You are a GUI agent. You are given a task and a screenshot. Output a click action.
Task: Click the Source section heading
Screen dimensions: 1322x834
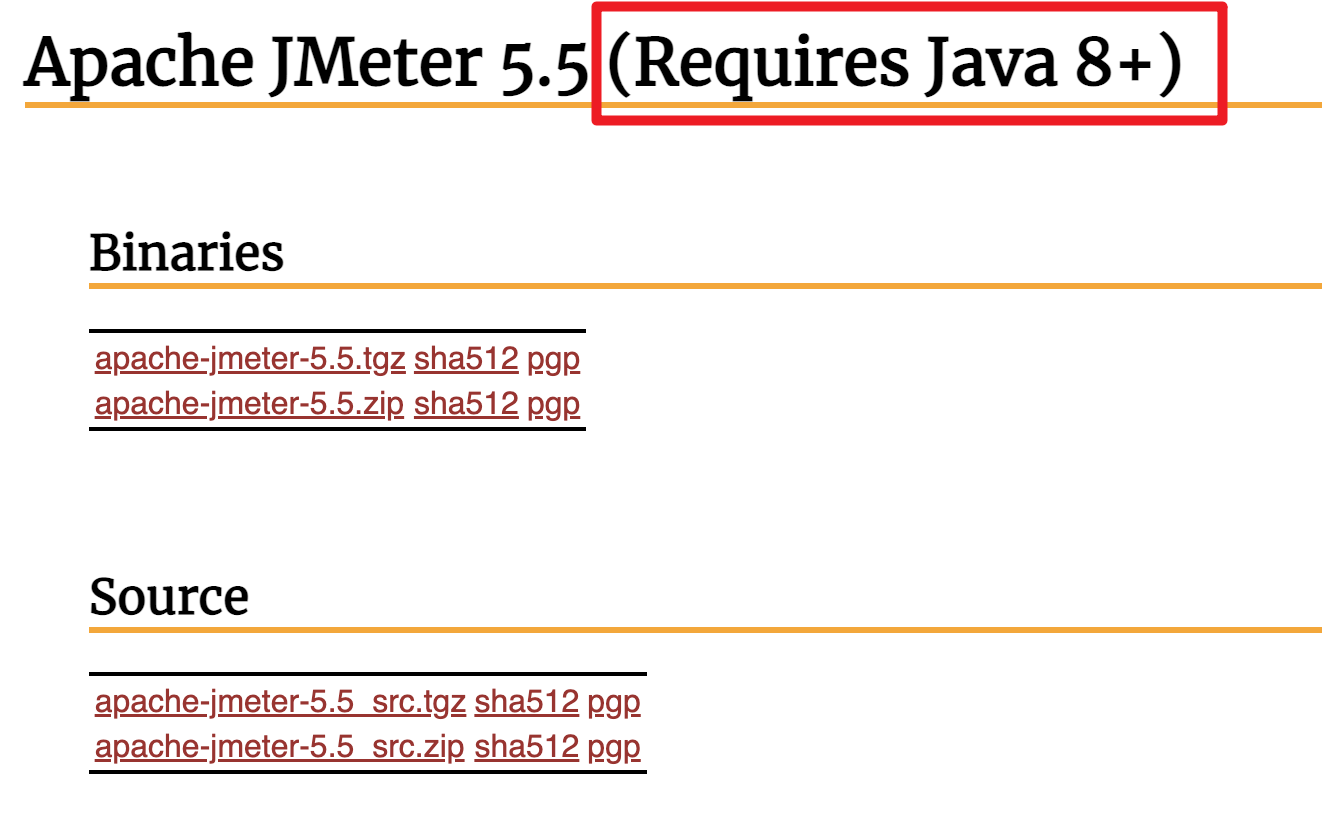[169, 596]
